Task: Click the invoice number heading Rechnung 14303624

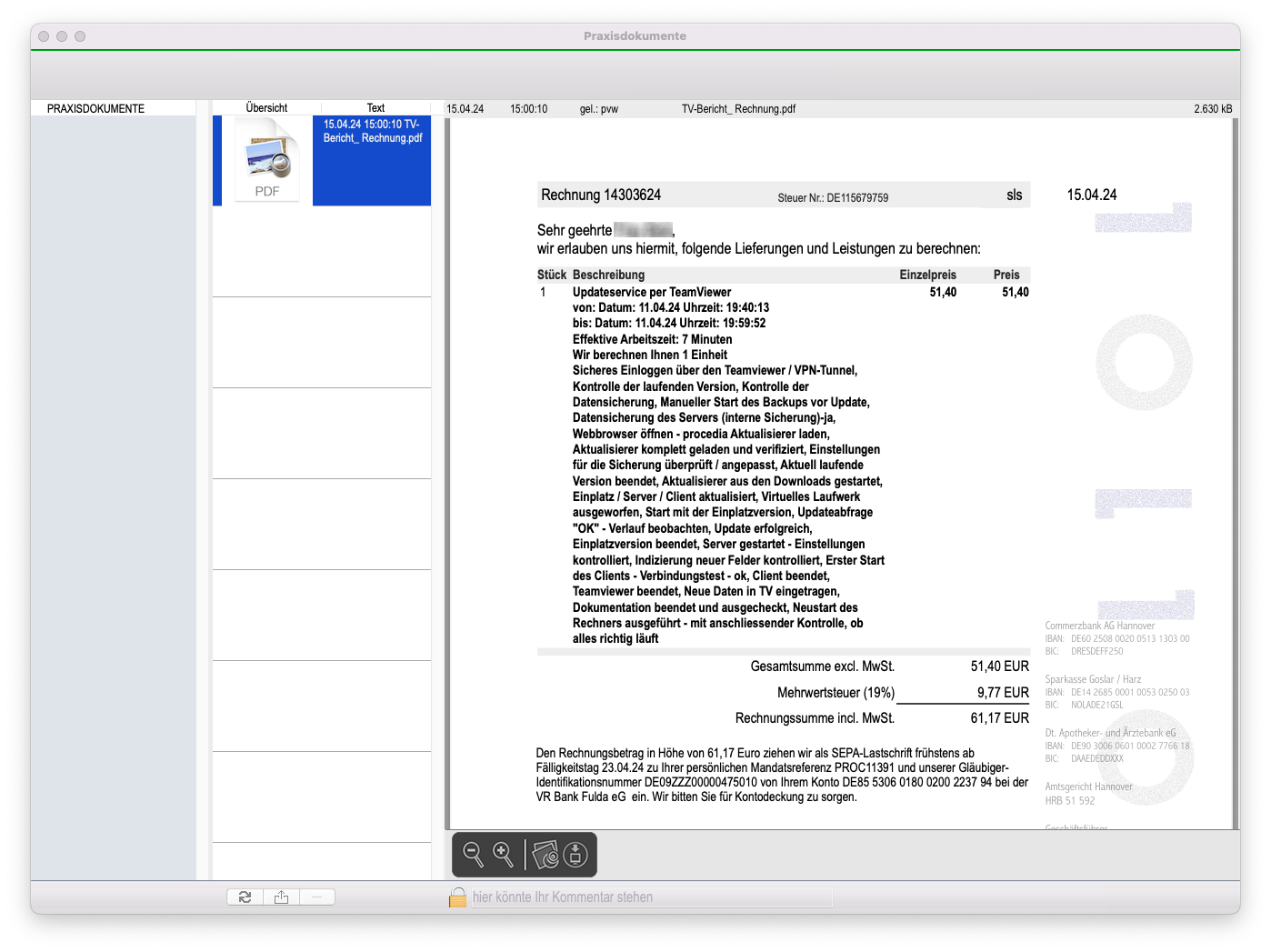Action: coord(601,195)
